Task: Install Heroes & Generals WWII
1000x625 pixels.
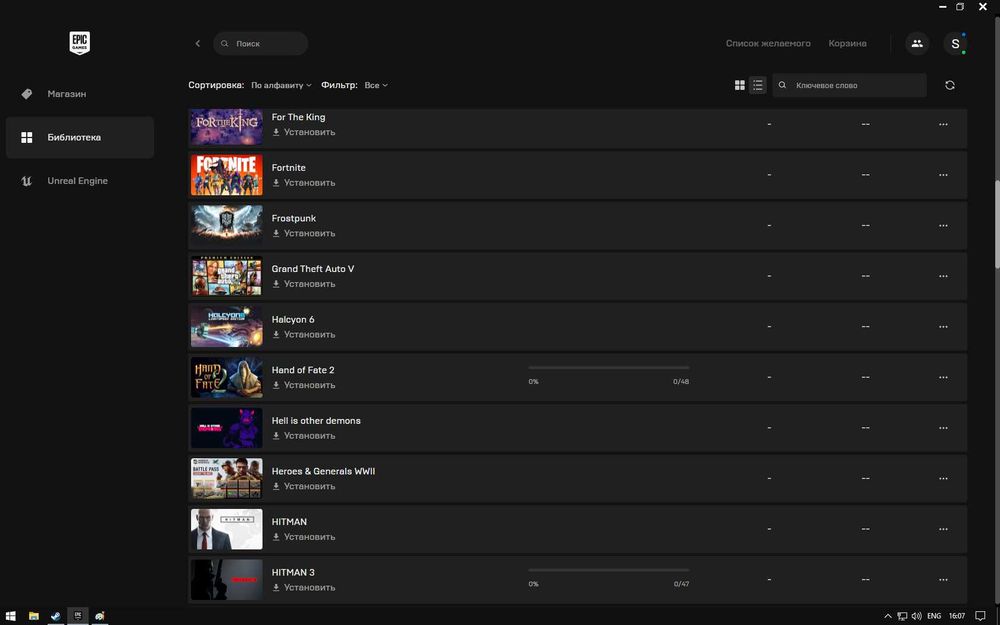Action: tap(304, 486)
